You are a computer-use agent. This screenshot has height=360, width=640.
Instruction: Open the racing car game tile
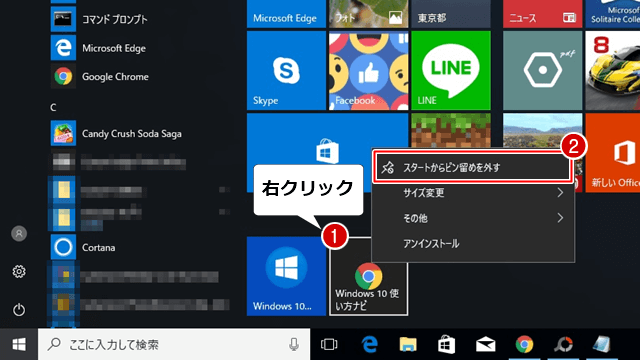[613, 71]
